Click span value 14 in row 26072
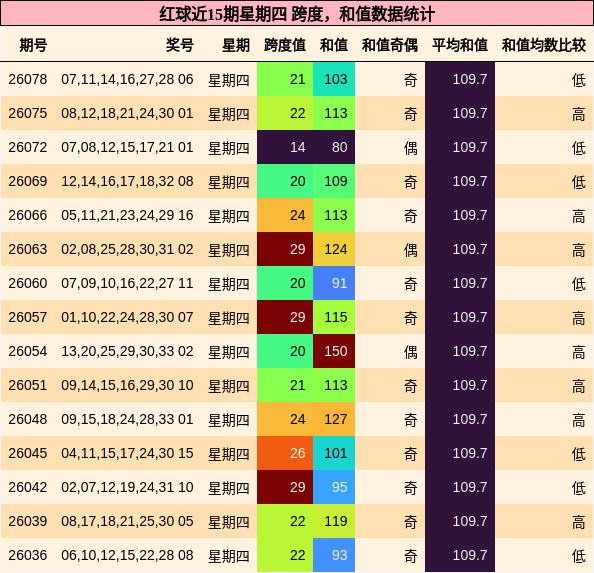This screenshot has height=573, width=594. (285, 147)
